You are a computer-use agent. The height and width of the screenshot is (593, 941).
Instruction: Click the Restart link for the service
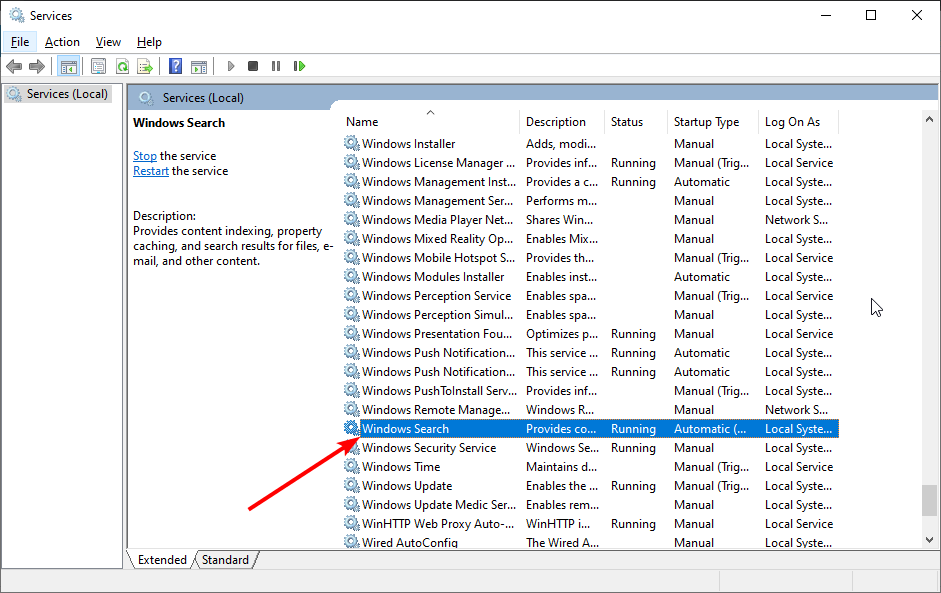coord(150,170)
